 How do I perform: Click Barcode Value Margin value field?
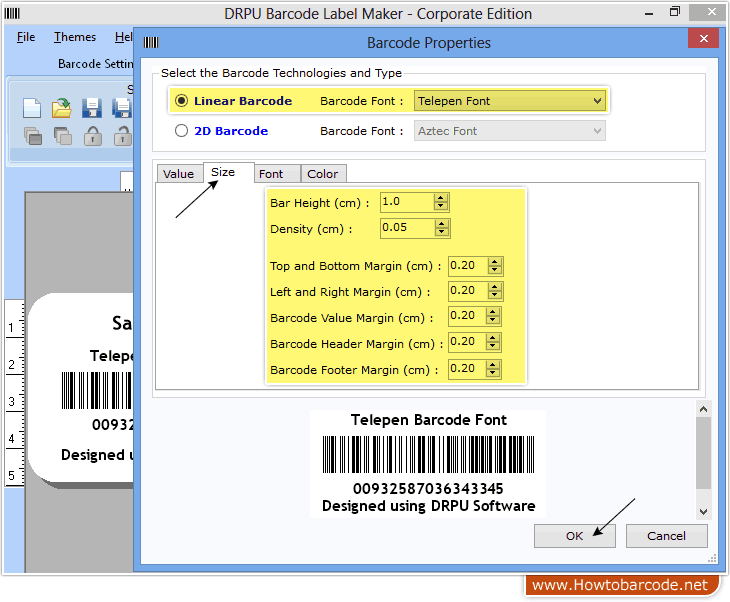click(467, 316)
